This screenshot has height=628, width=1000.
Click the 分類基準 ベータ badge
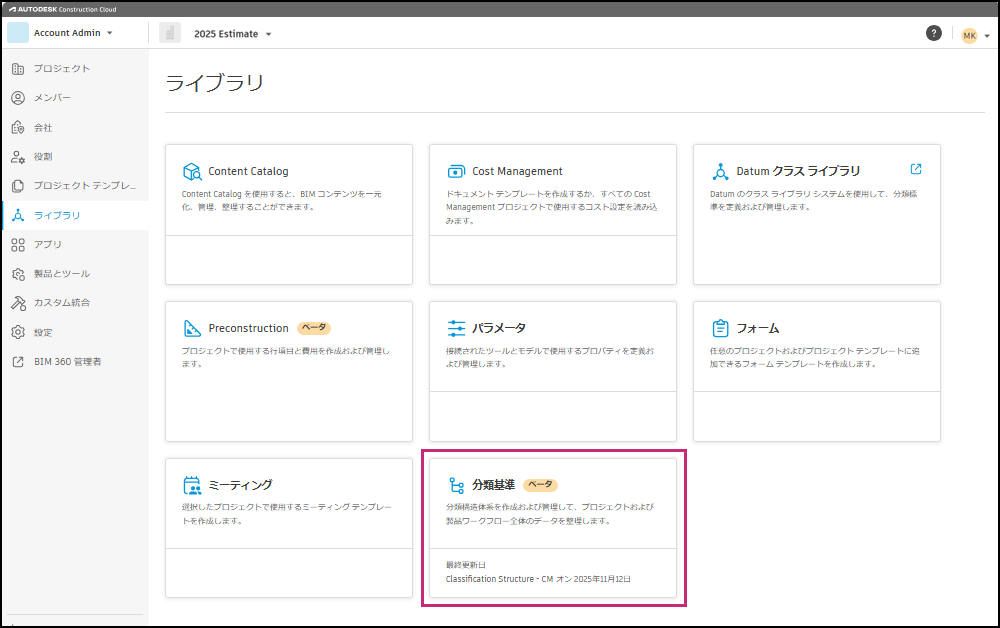(x=540, y=485)
